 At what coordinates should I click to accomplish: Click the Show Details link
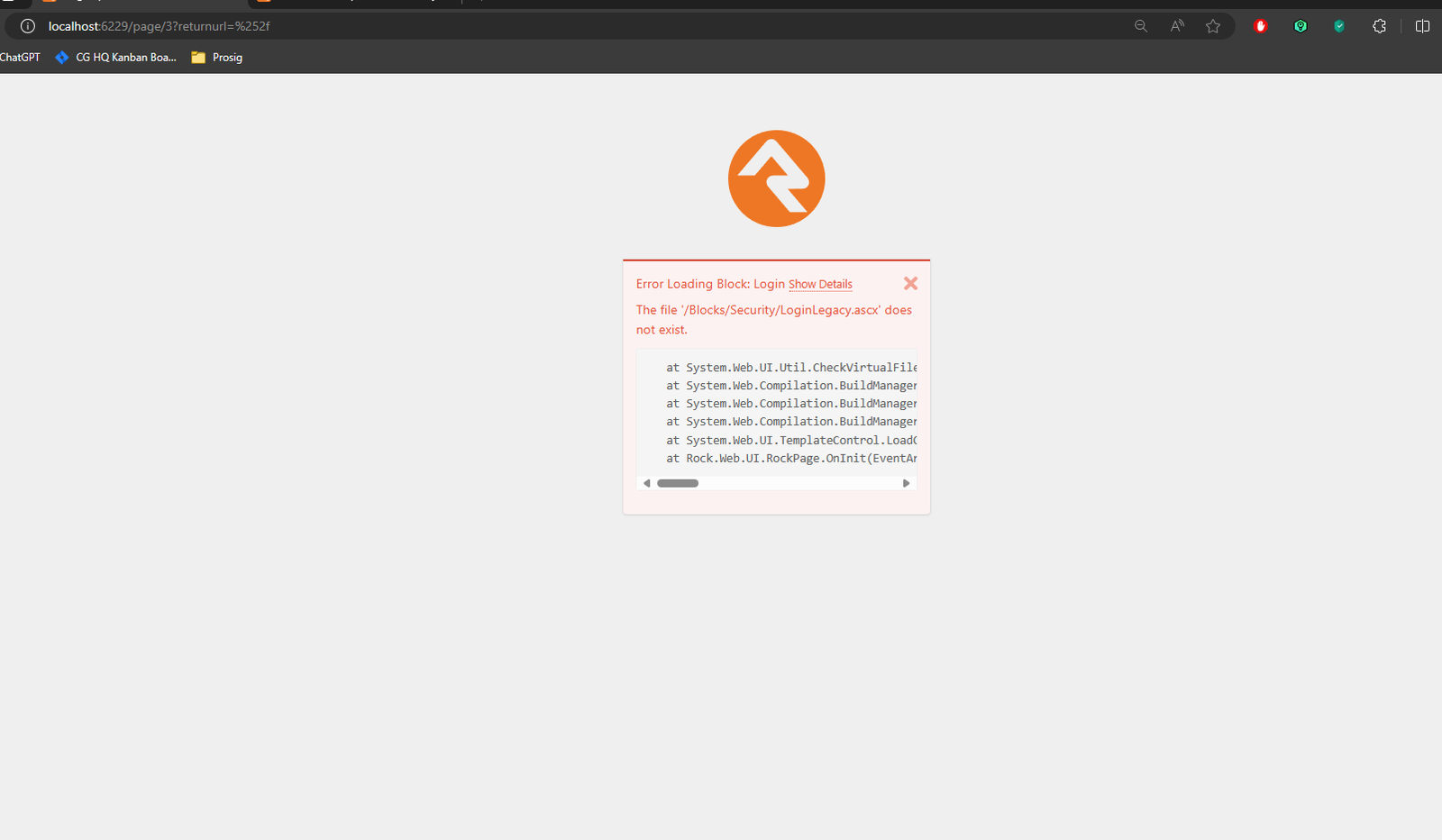coord(820,285)
